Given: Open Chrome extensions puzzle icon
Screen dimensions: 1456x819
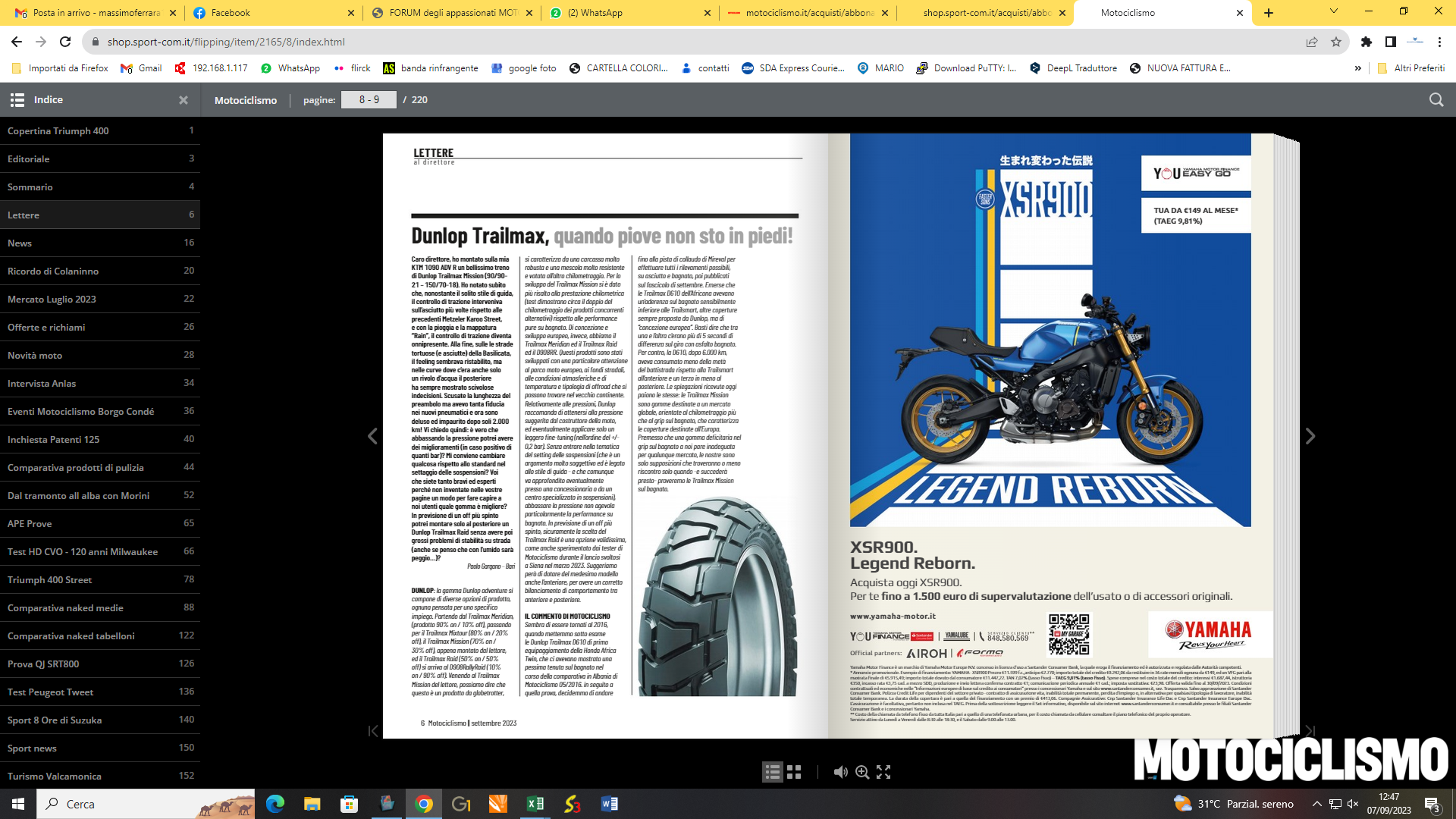Looking at the screenshot, I should click(1367, 42).
